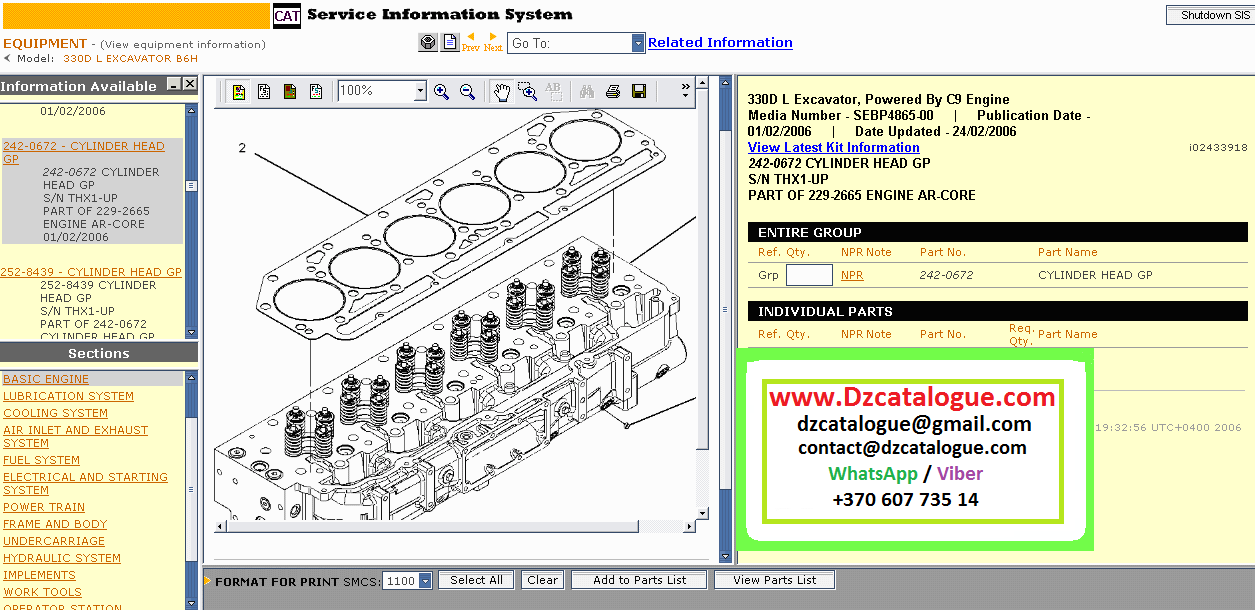The width and height of the screenshot is (1255, 610).
Task: Select the second page layout icon in viewer toolbar
Action: click(264, 92)
